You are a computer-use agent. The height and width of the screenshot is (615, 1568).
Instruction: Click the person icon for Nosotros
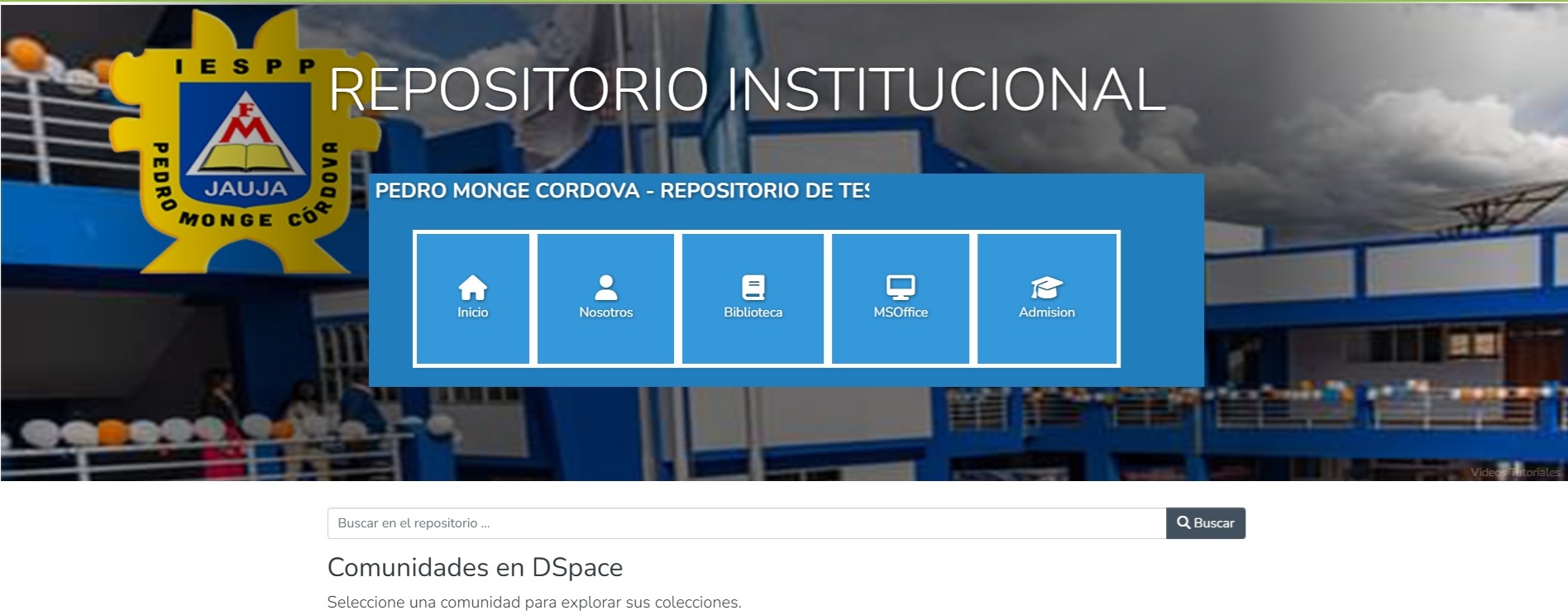[x=605, y=287]
